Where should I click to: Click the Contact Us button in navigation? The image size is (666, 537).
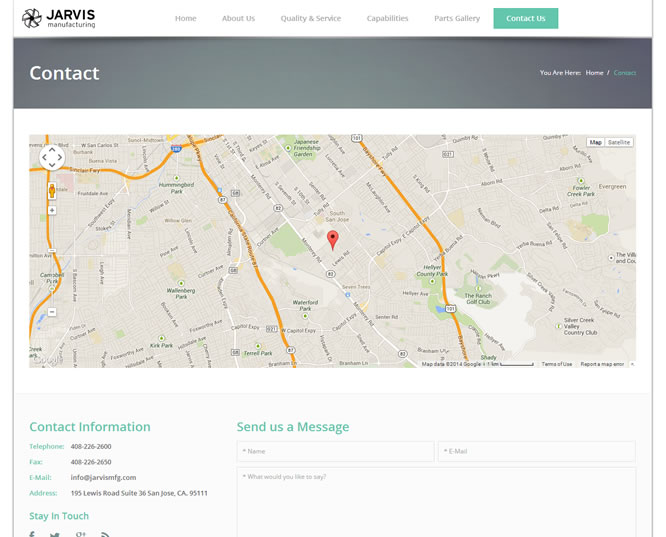coord(525,18)
